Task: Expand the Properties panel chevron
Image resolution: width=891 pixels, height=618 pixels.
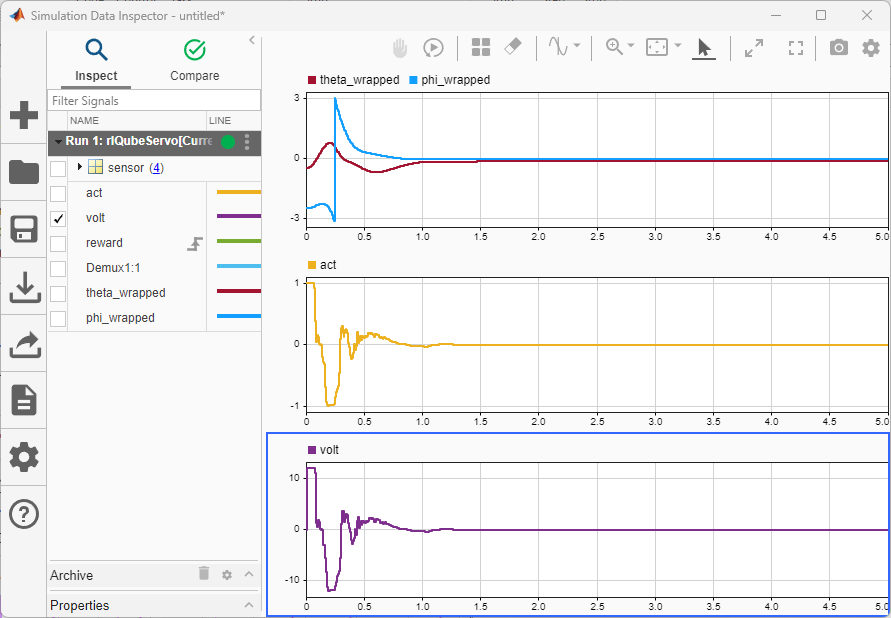Action: click(x=249, y=605)
